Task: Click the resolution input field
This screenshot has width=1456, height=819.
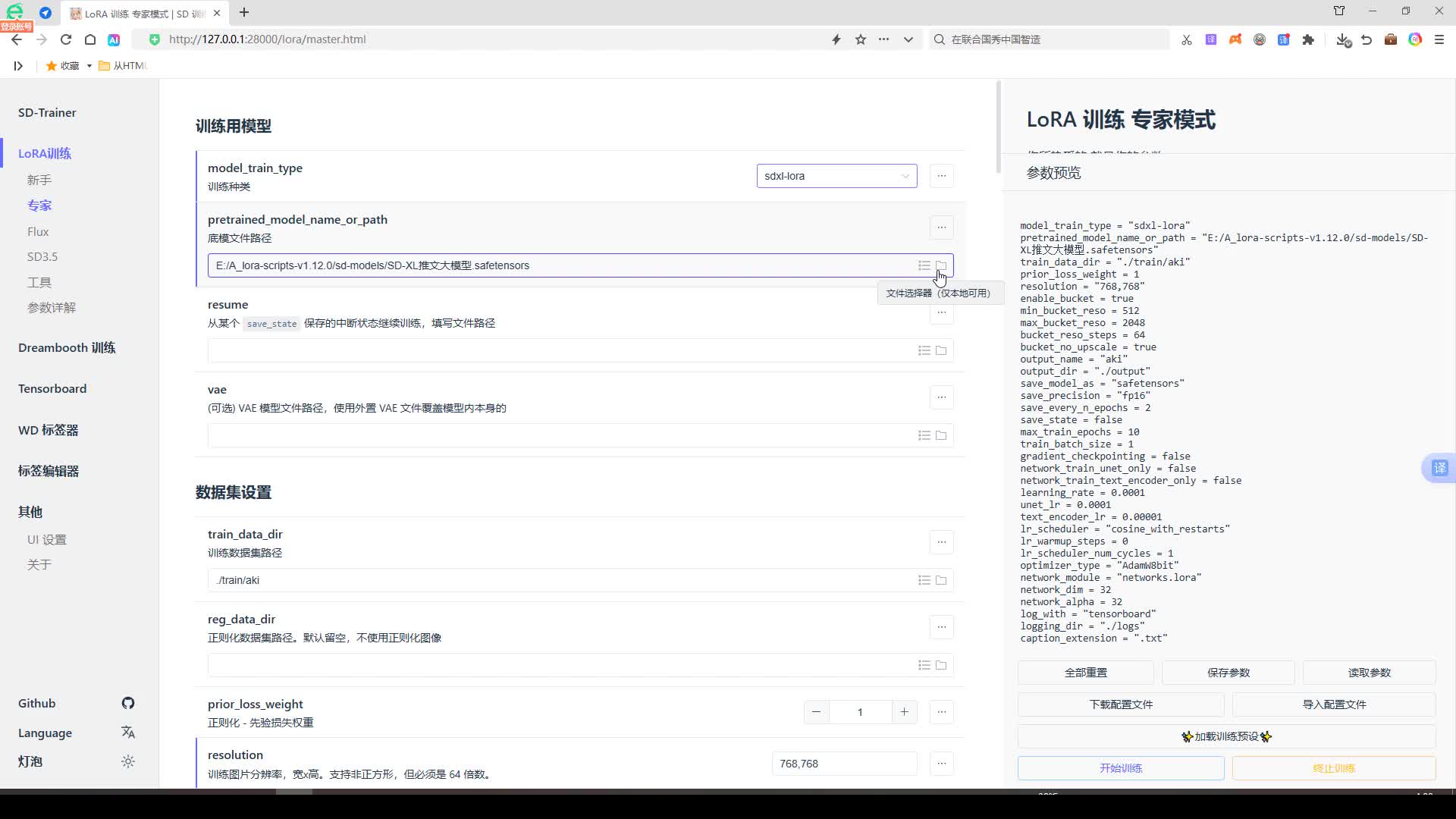Action: click(843, 764)
